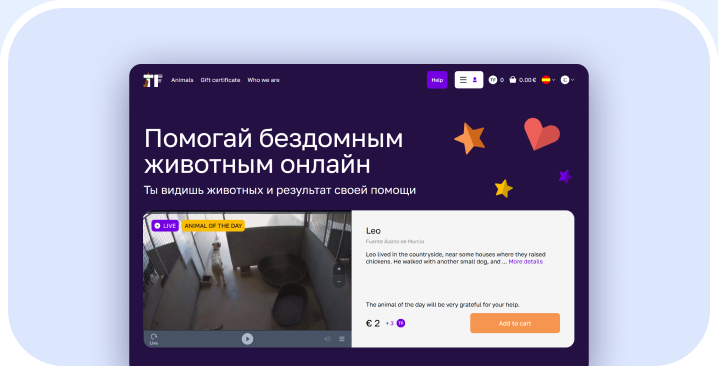Click the user profile icon
The height and width of the screenshot is (374, 718).
(x=475, y=80)
